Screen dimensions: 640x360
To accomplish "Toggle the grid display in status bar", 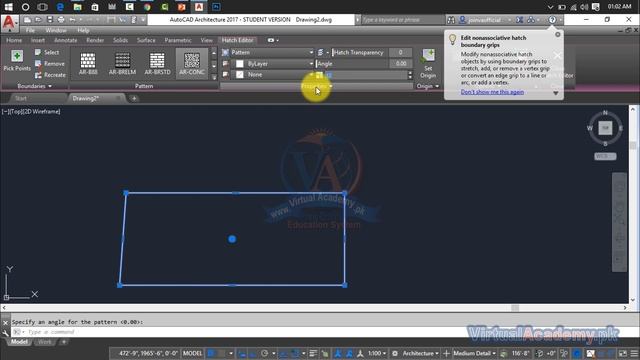I will tap(211, 353).
